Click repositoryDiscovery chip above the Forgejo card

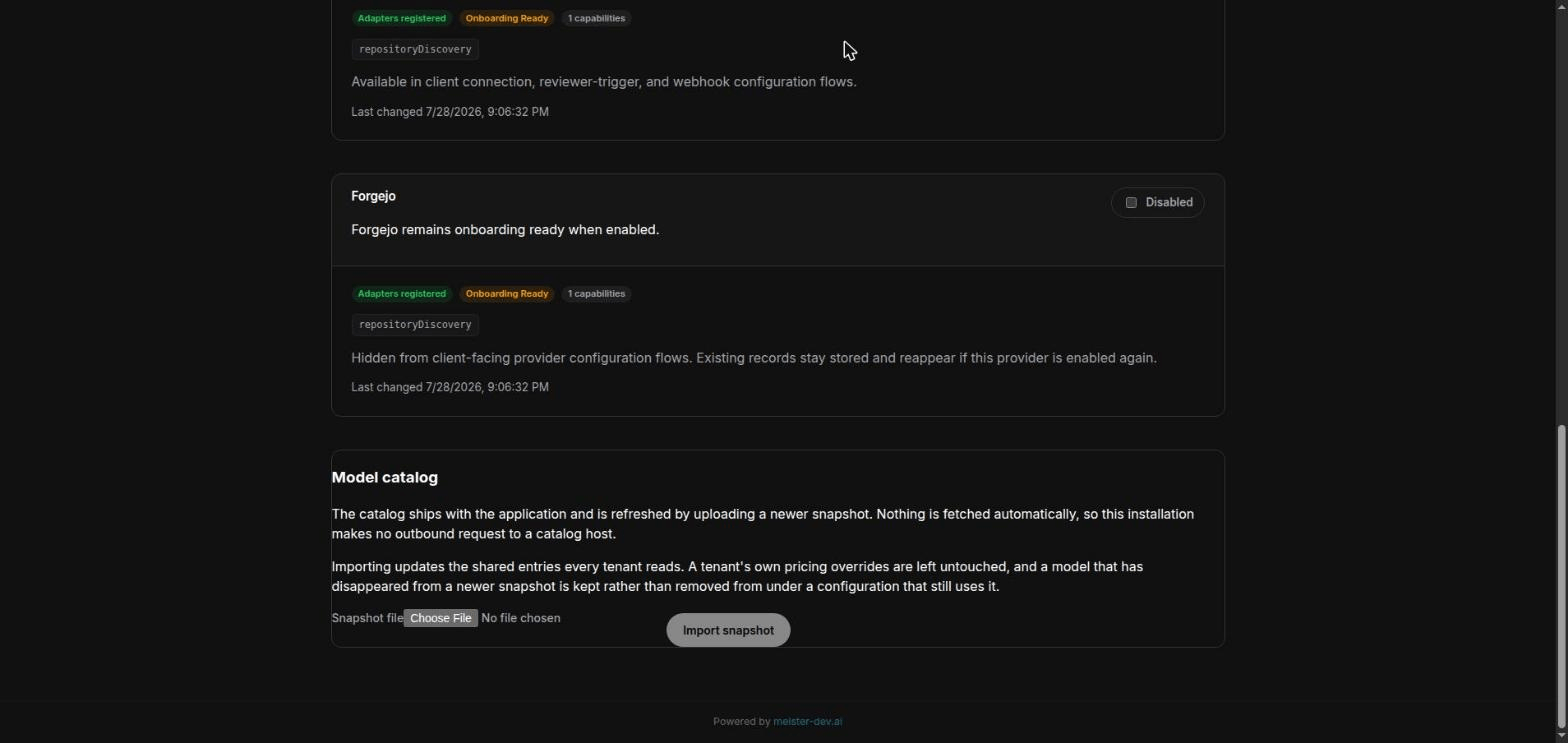415,49
